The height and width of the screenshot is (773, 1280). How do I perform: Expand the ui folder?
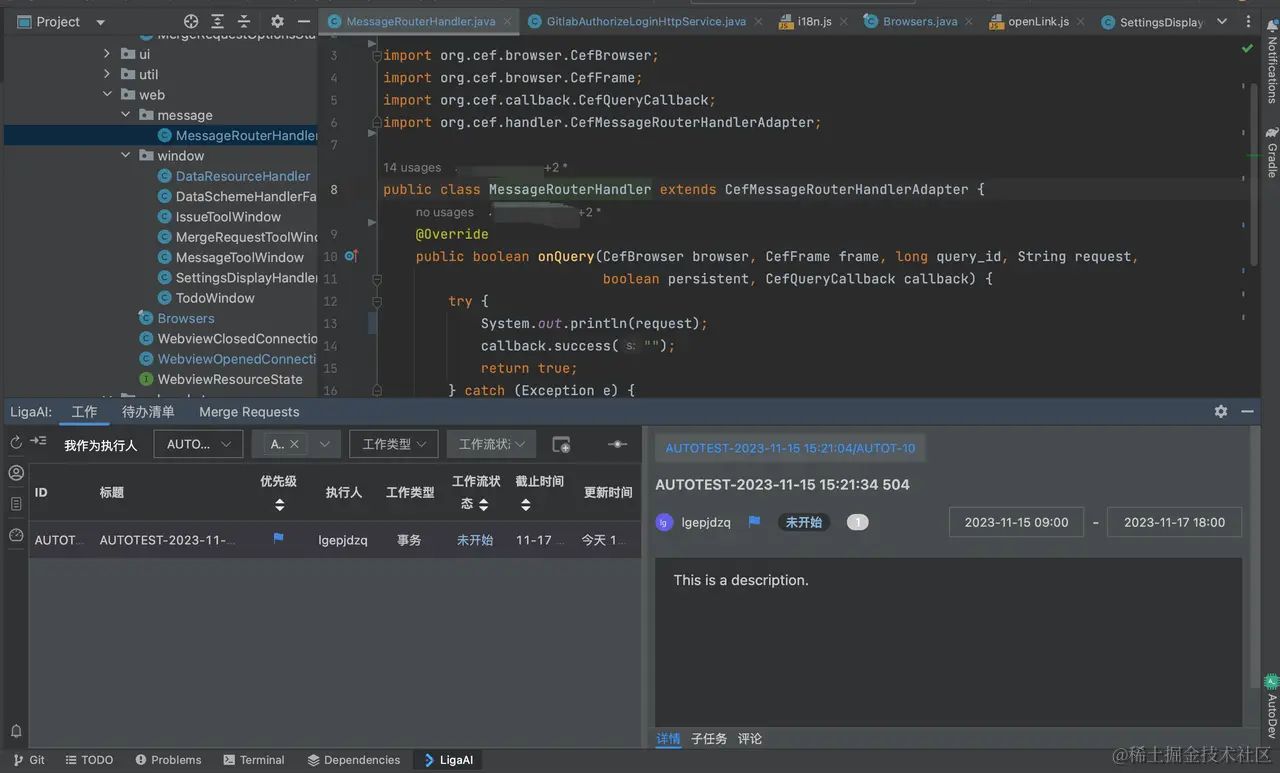click(x=107, y=54)
